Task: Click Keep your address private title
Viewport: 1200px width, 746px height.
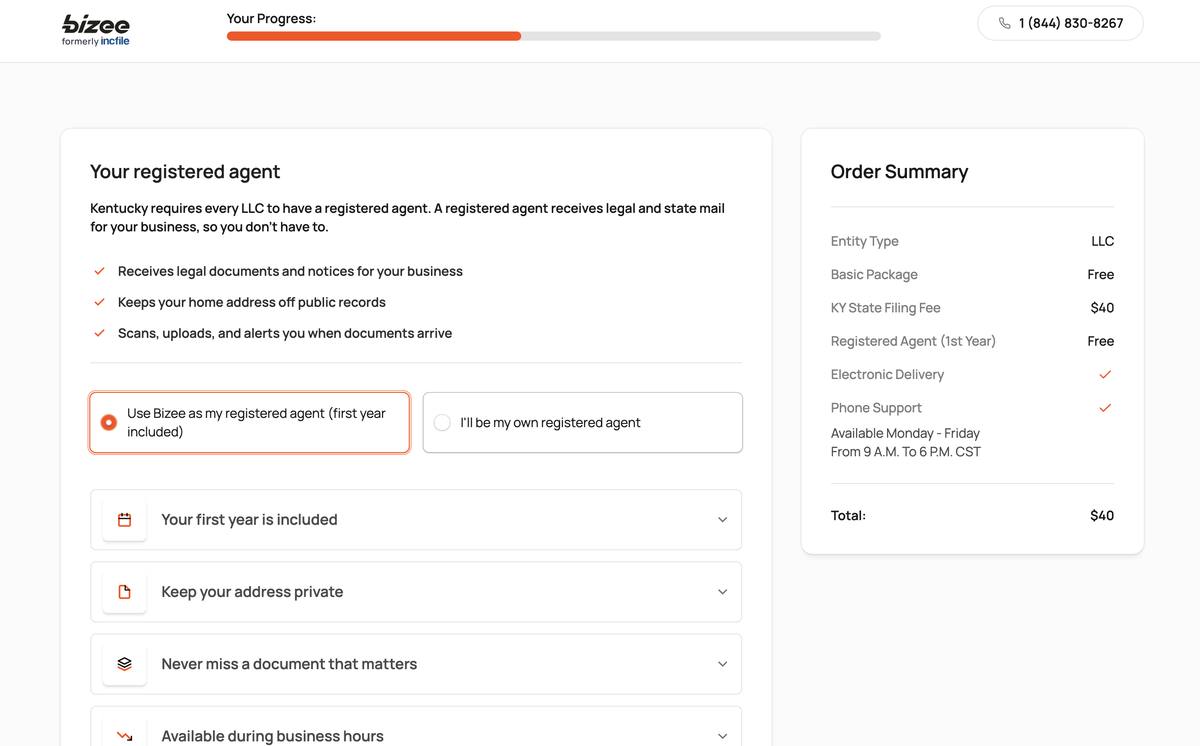Action: click(x=252, y=592)
